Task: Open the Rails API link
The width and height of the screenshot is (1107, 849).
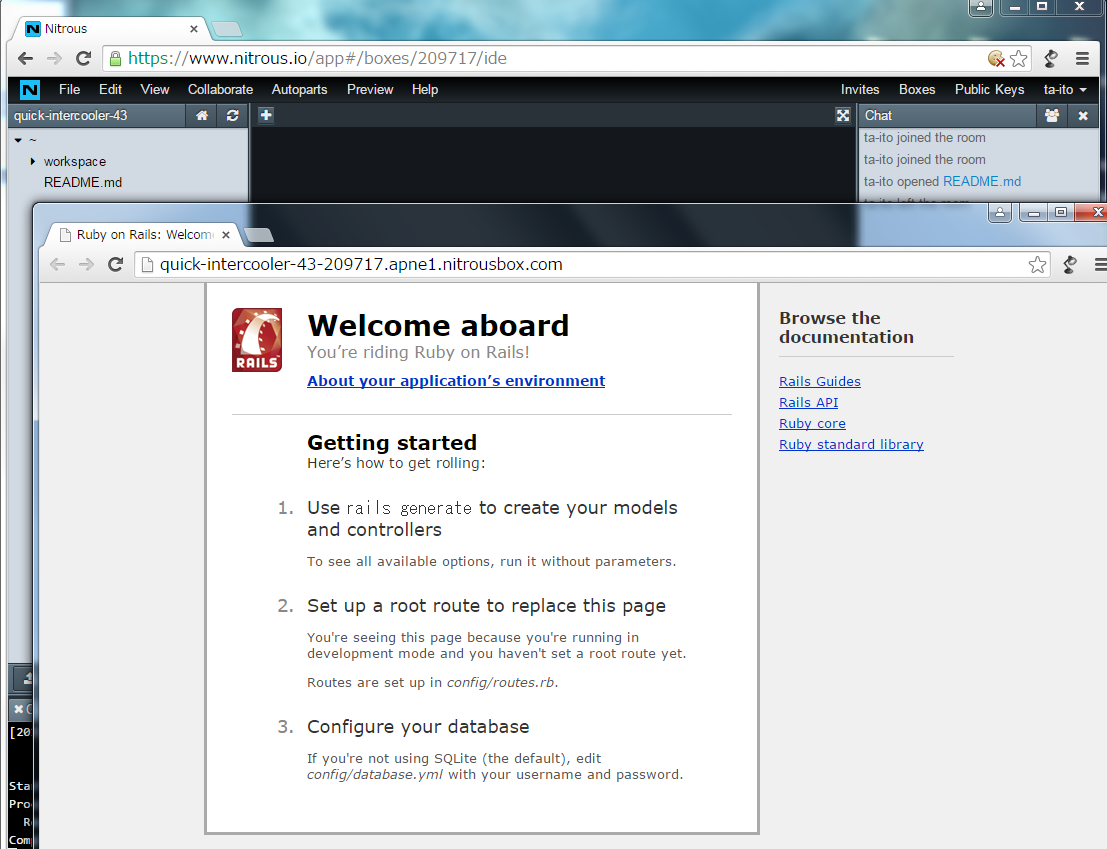Action: tap(808, 403)
